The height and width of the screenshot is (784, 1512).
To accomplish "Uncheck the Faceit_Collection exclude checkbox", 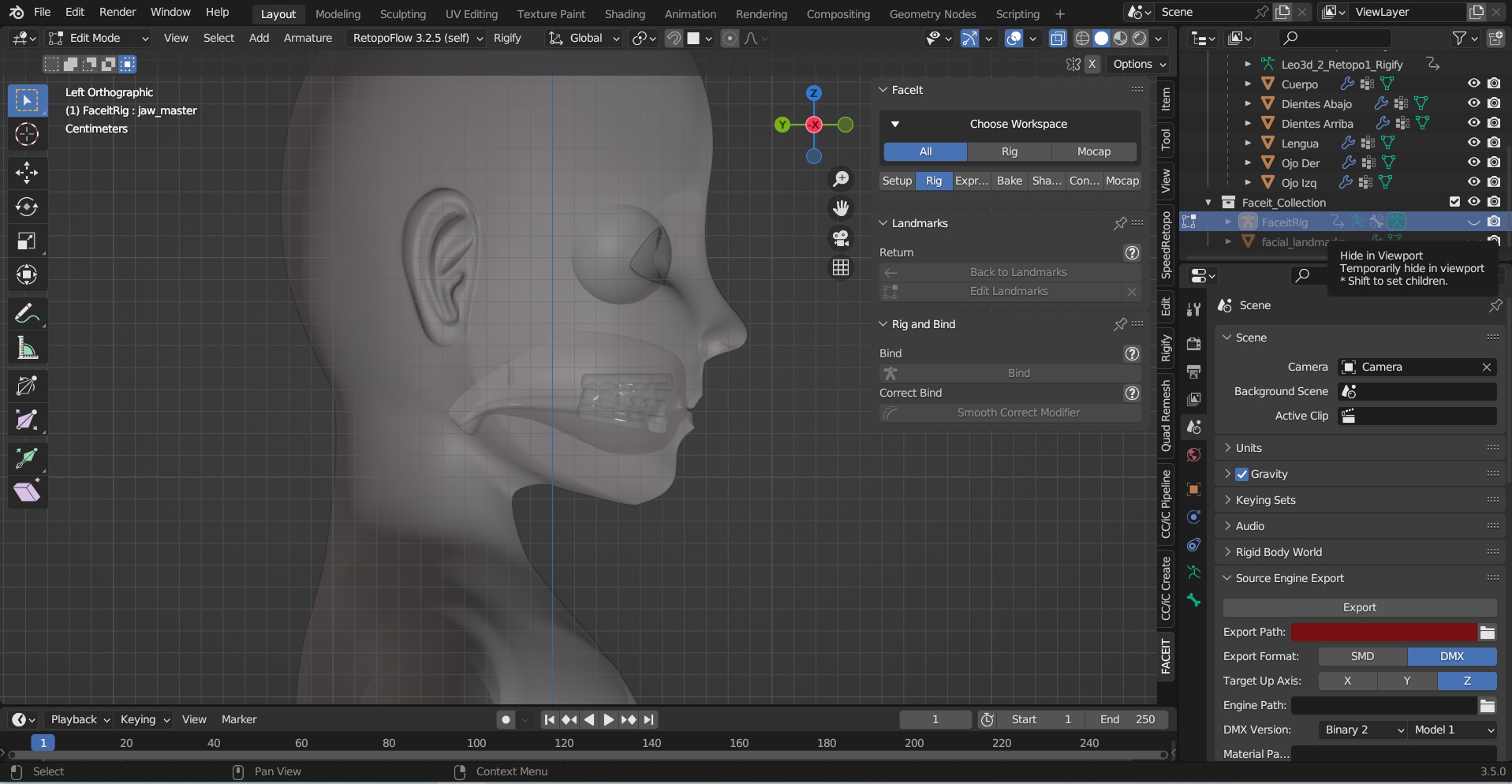I will click(1454, 202).
